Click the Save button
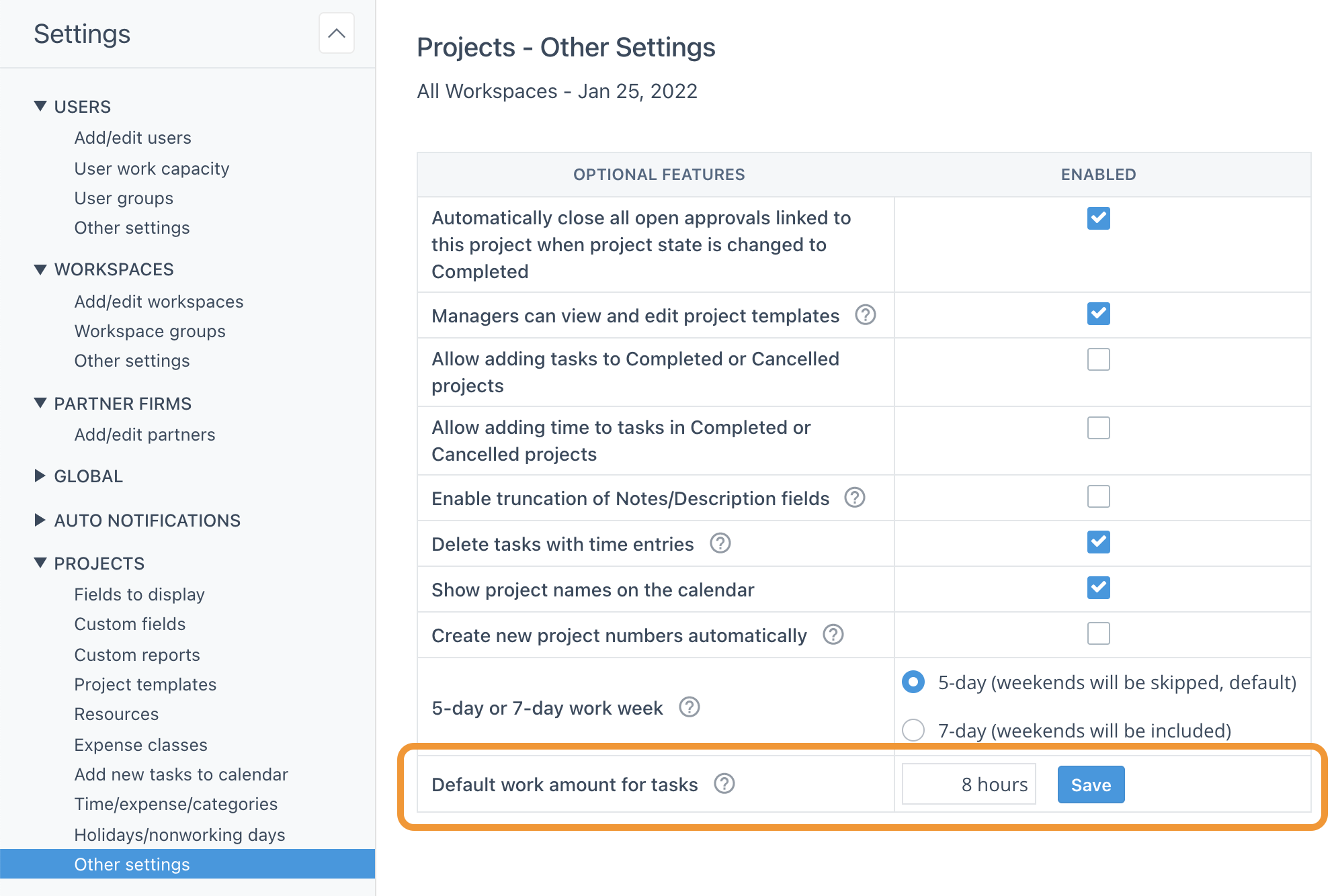The height and width of the screenshot is (896, 1336). (1090, 784)
